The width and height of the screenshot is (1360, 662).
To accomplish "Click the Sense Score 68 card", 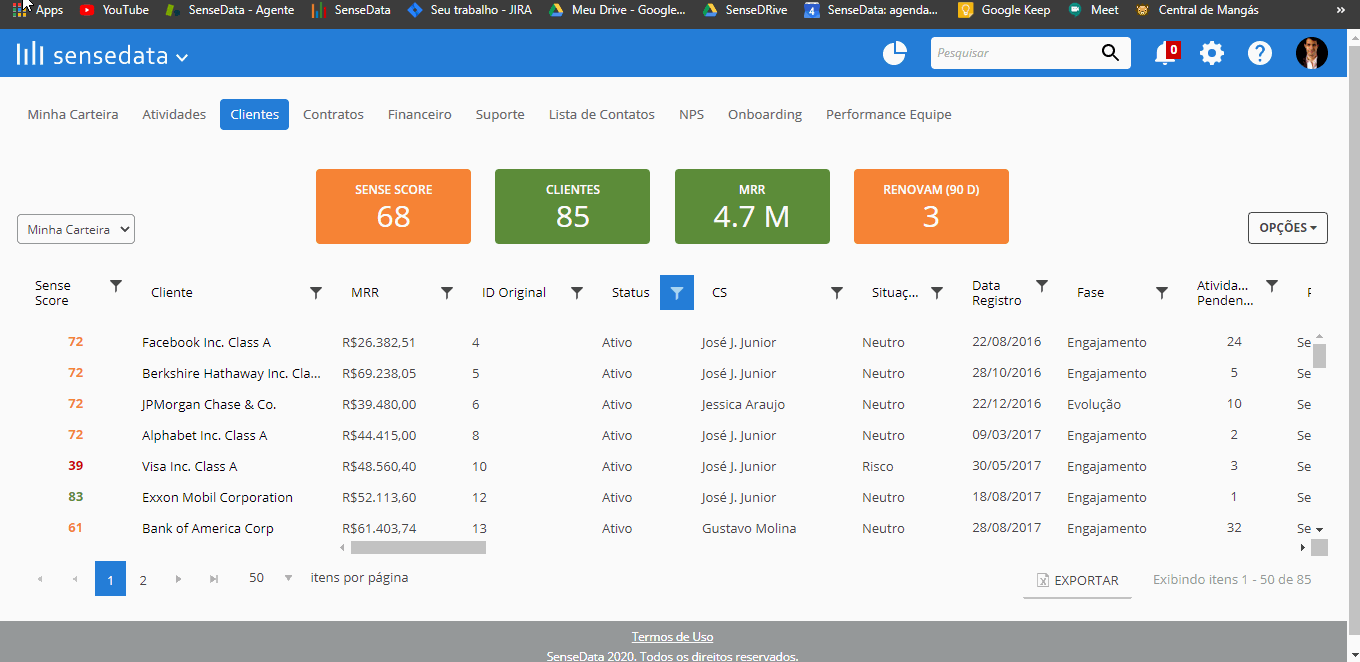I will coord(393,206).
